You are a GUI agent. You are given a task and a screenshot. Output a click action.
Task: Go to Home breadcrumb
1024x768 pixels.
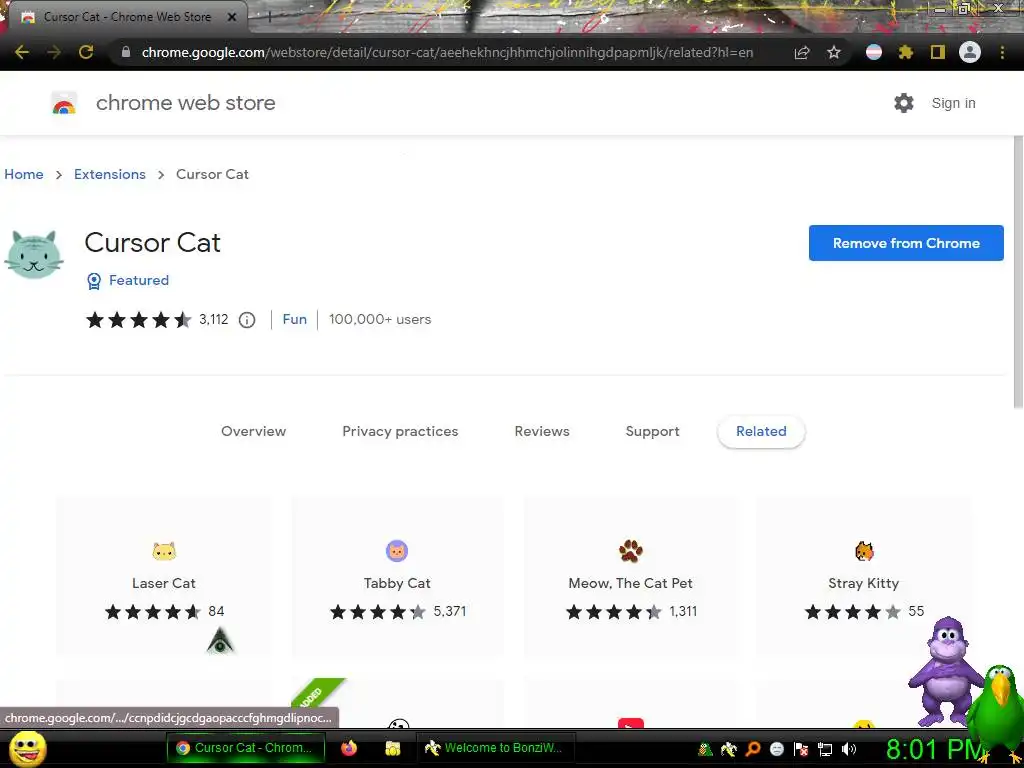tap(24, 174)
